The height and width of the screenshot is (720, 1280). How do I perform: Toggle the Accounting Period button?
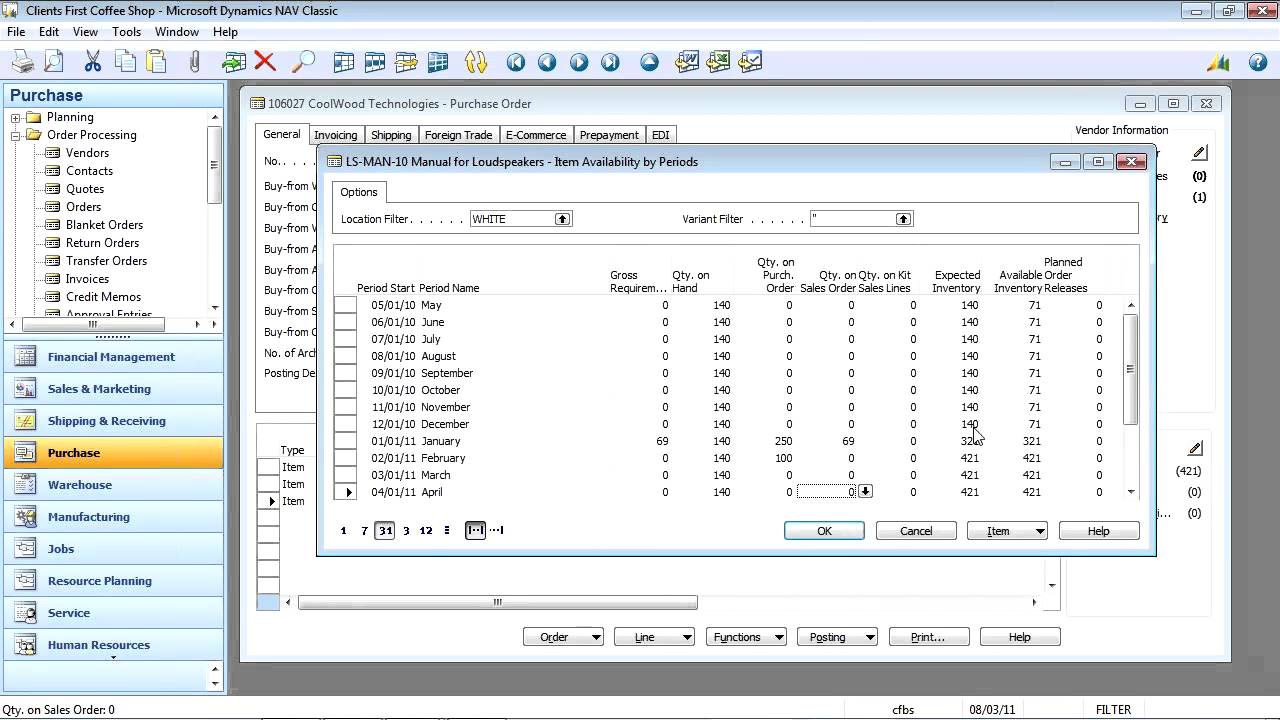click(x=447, y=531)
